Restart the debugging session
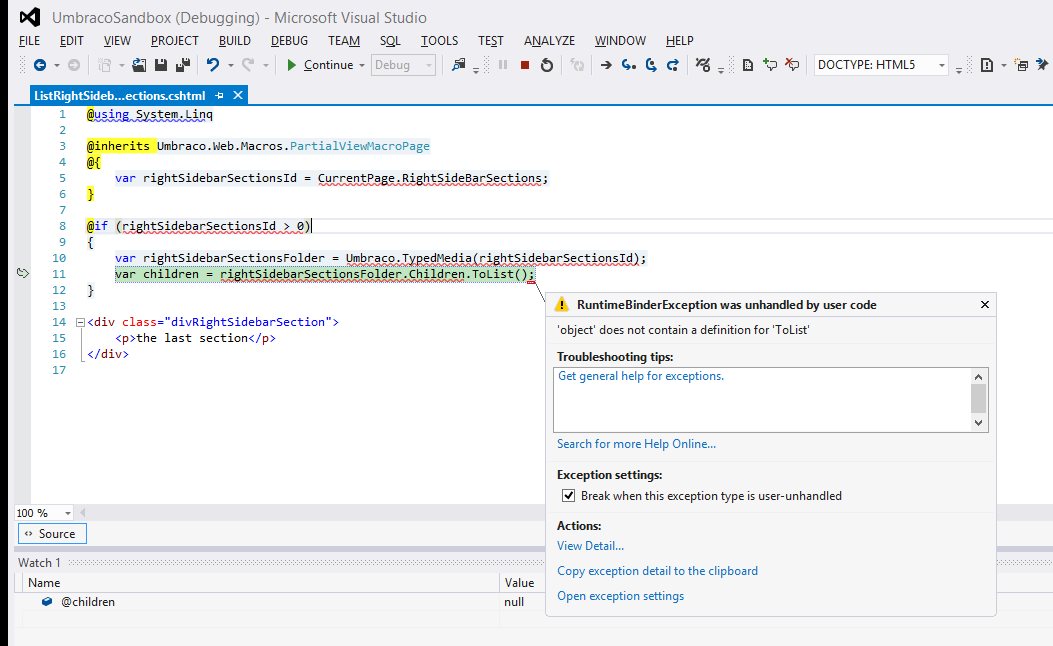Screen dimensions: 1053x646 pyautogui.click(x=547, y=65)
